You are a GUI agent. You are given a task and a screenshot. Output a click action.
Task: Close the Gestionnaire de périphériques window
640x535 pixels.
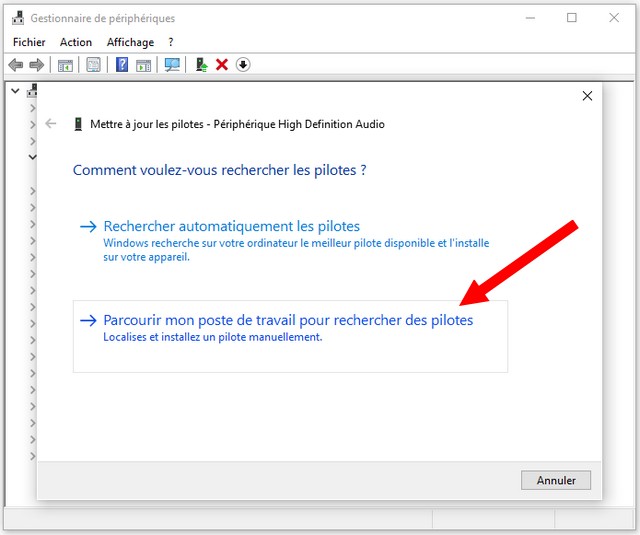(x=614, y=18)
